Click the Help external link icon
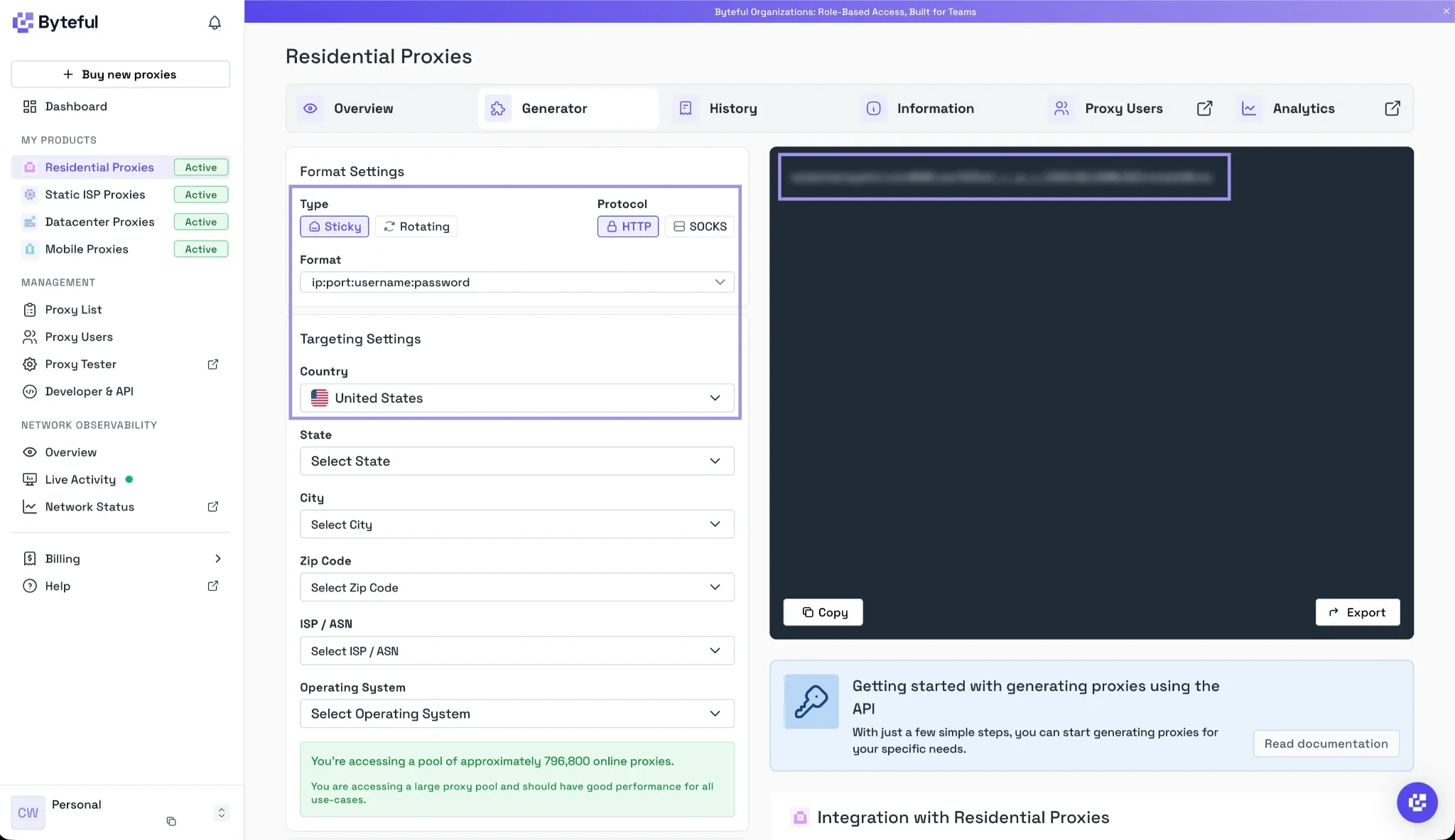 [x=213, y=586]
